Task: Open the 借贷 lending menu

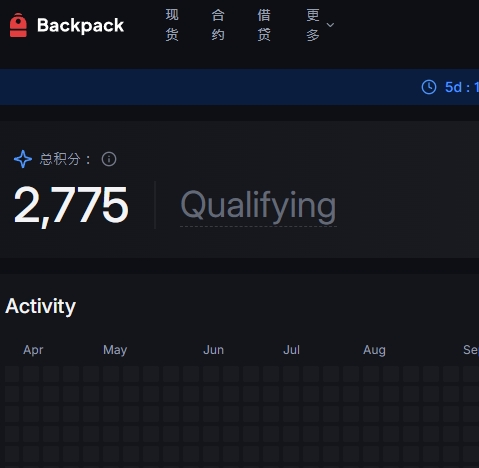Action: 264,25
